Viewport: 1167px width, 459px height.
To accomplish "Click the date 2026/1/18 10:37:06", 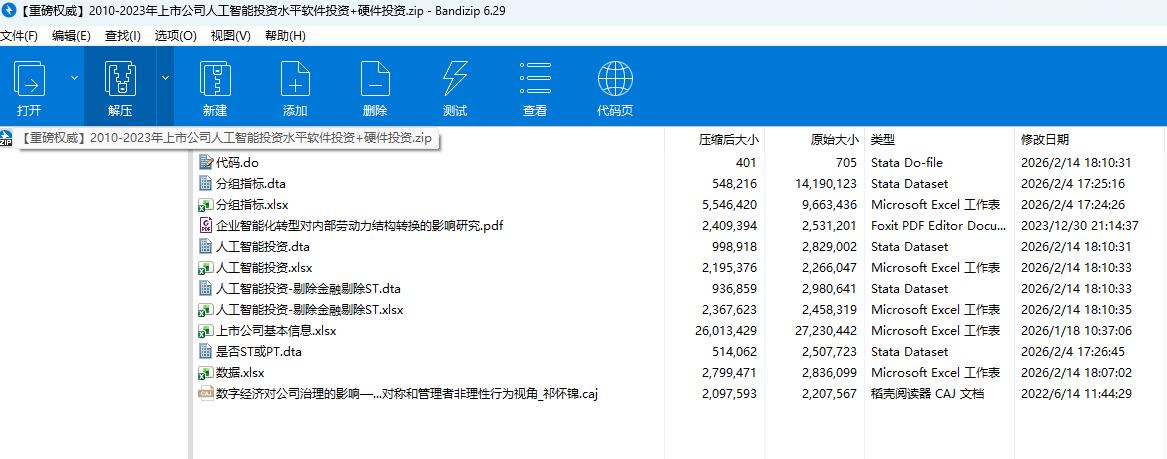I will pyautogui.click(x=1076, y=330).
